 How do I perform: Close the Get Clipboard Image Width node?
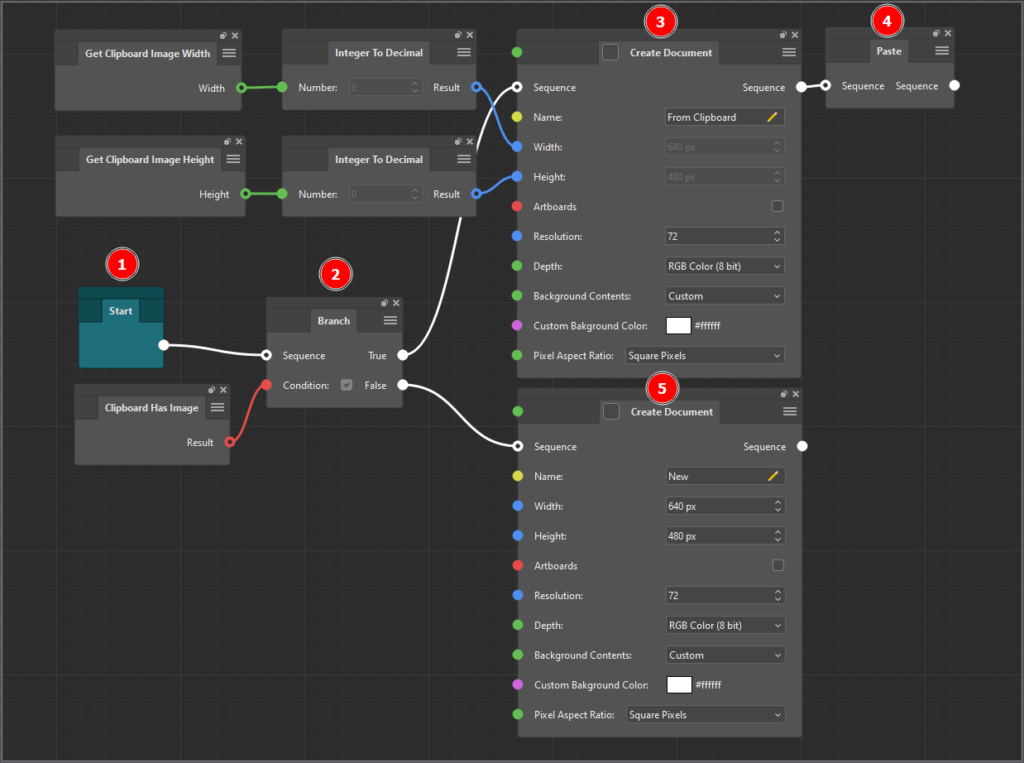pos(235,35)
